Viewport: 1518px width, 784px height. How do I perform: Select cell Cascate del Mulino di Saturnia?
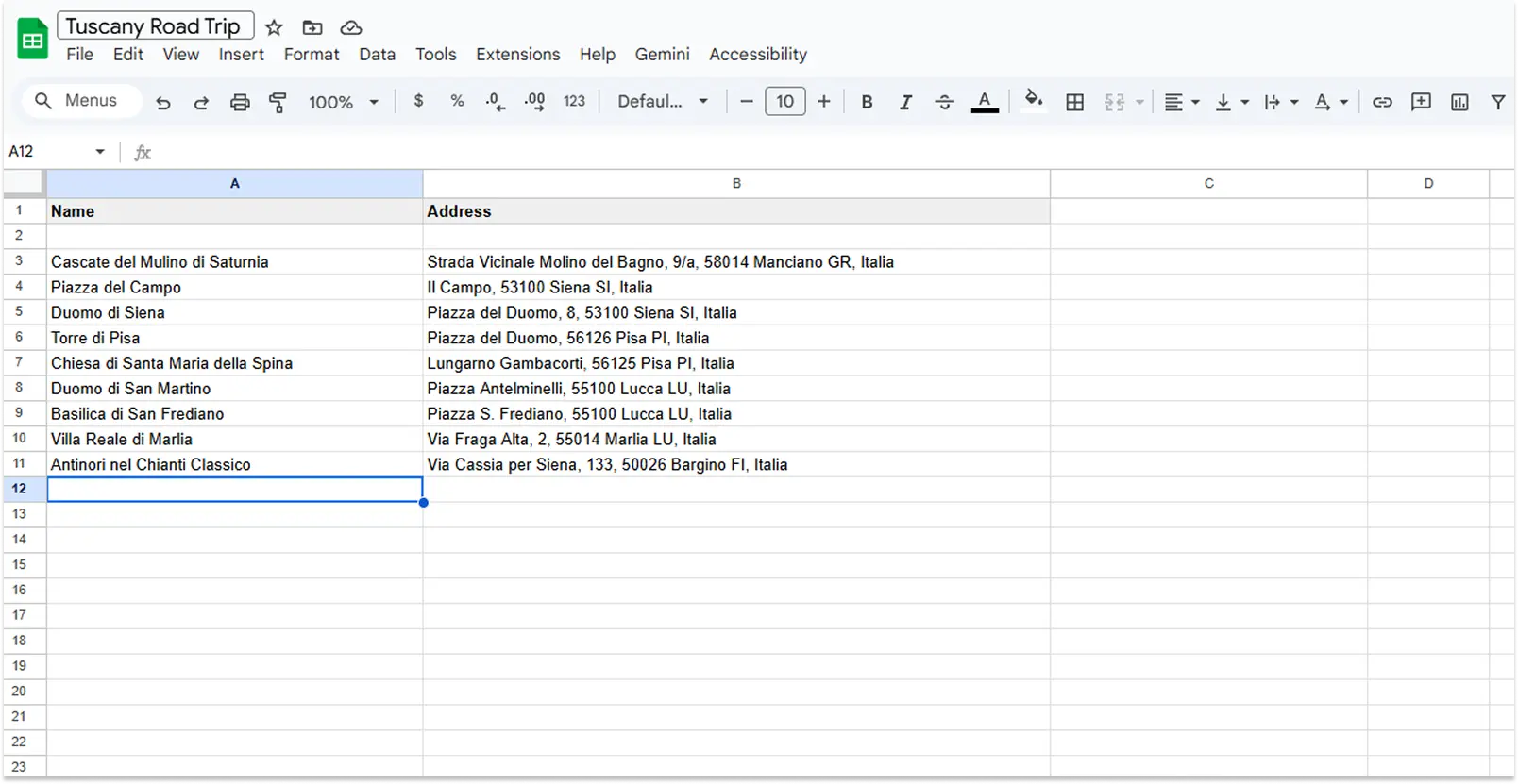point(235,262)
